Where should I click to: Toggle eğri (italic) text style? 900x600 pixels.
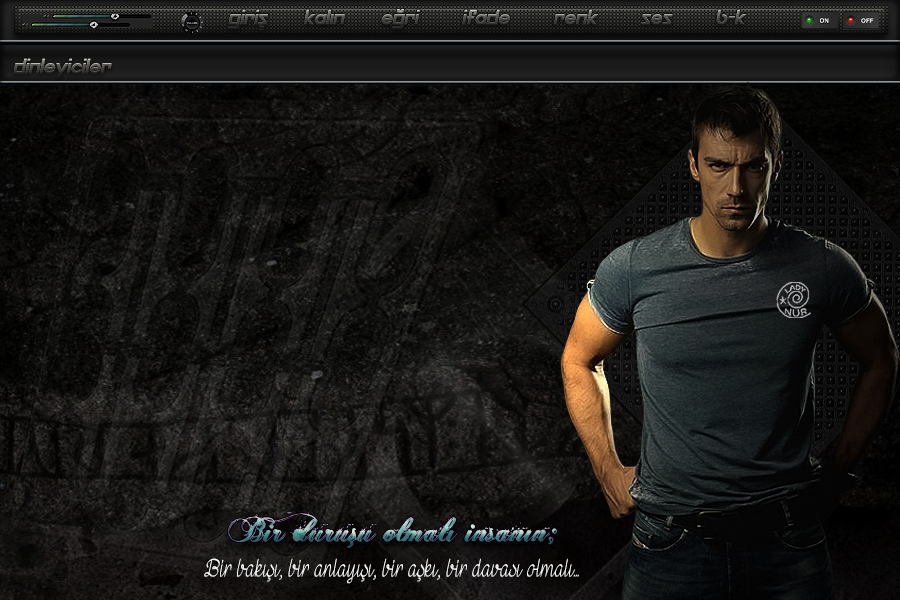(x=400, y=18)
